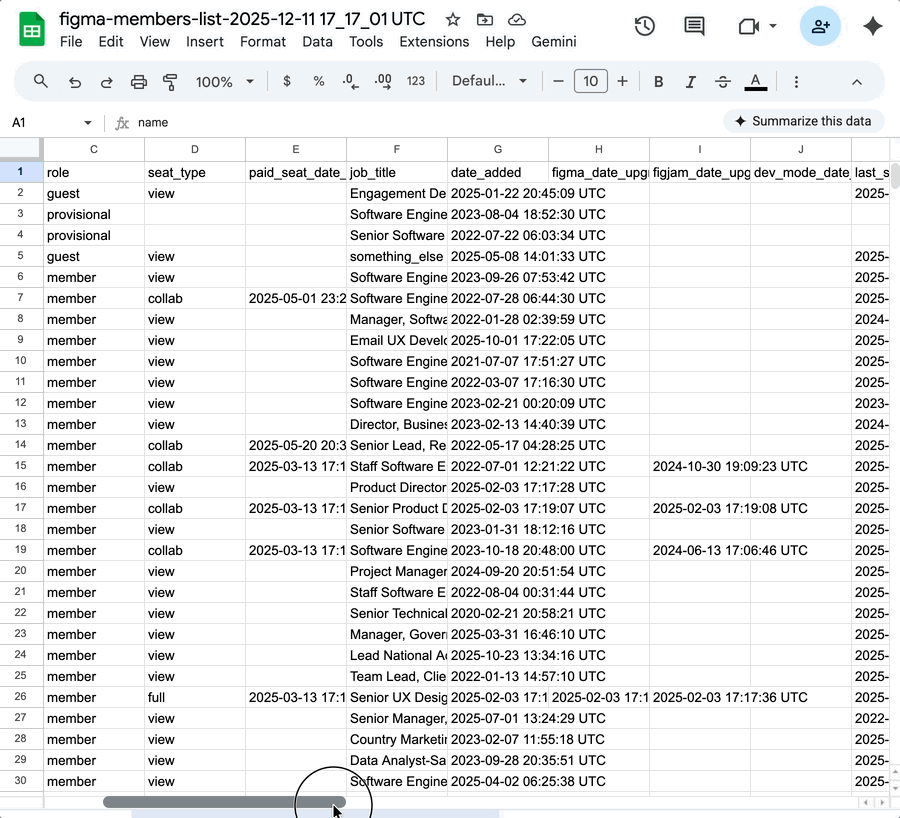Open the Extensions menu
This screenshot has width=900, height=818.
[434, 42]
